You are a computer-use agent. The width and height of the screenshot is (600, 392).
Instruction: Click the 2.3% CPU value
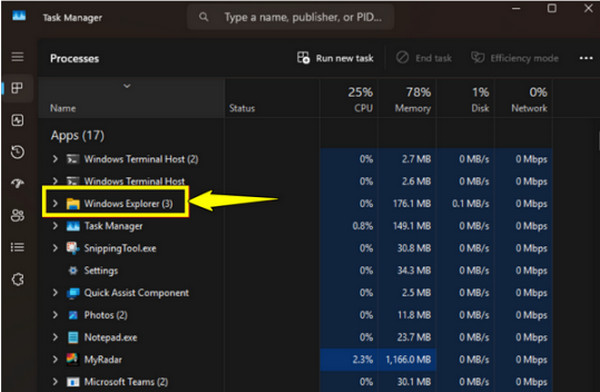coord(362,359)
